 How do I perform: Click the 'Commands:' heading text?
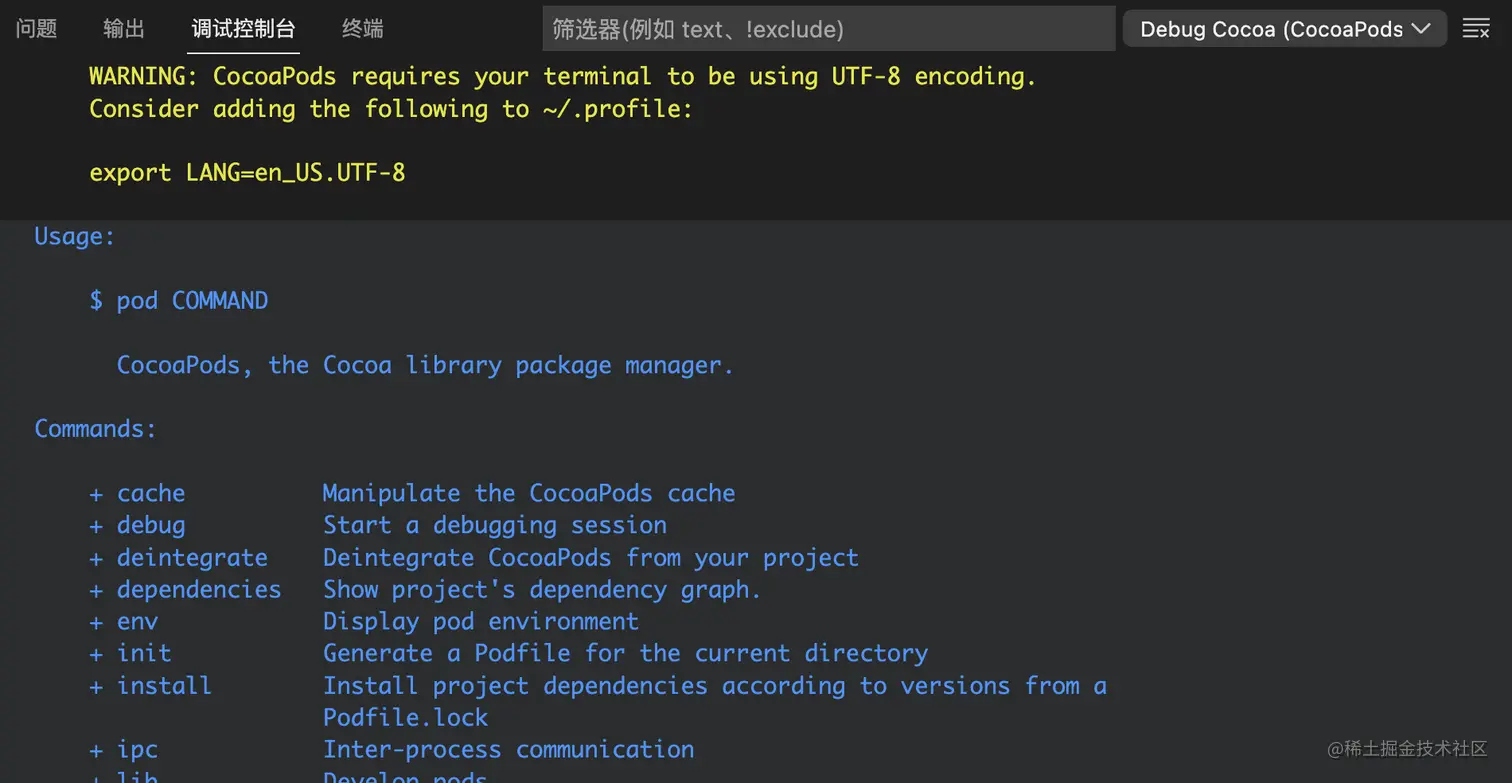click(x=95, y=429)
